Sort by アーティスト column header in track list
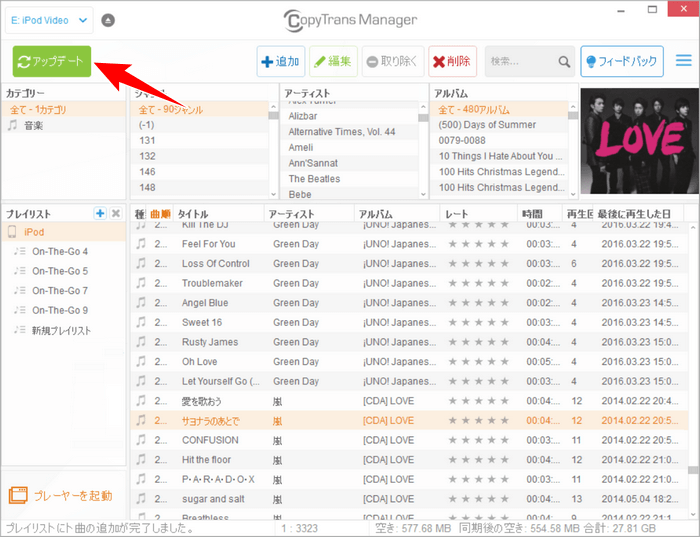700x537 pixels. click(309, 214)
